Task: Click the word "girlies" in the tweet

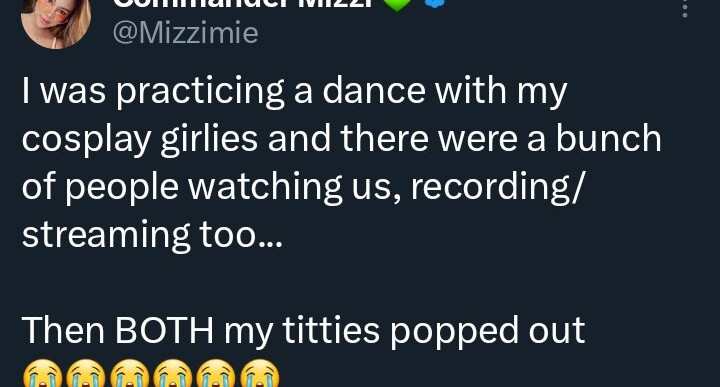Action: (209, 140)
